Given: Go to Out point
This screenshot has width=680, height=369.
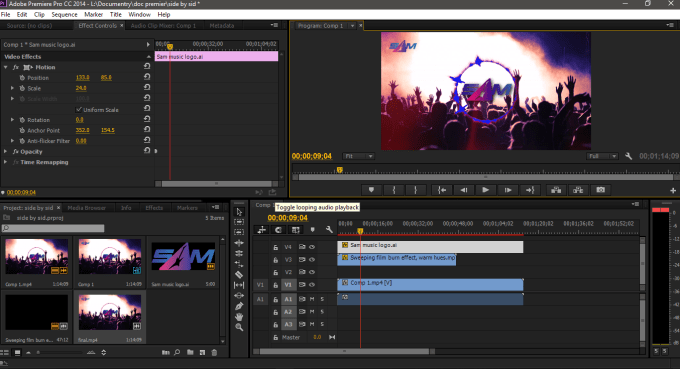Looking at the screenshot, I should point(530,190).
